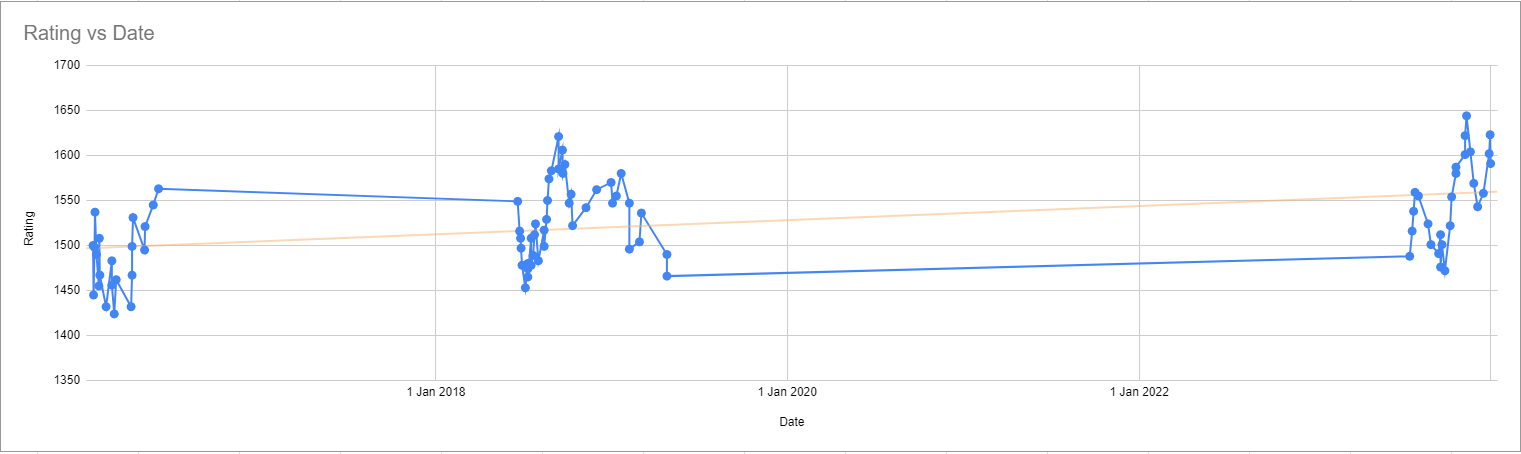Click the 1350 value on the rating axis
This screenshot has height=454, width=1521.
[x=68, y=380]
